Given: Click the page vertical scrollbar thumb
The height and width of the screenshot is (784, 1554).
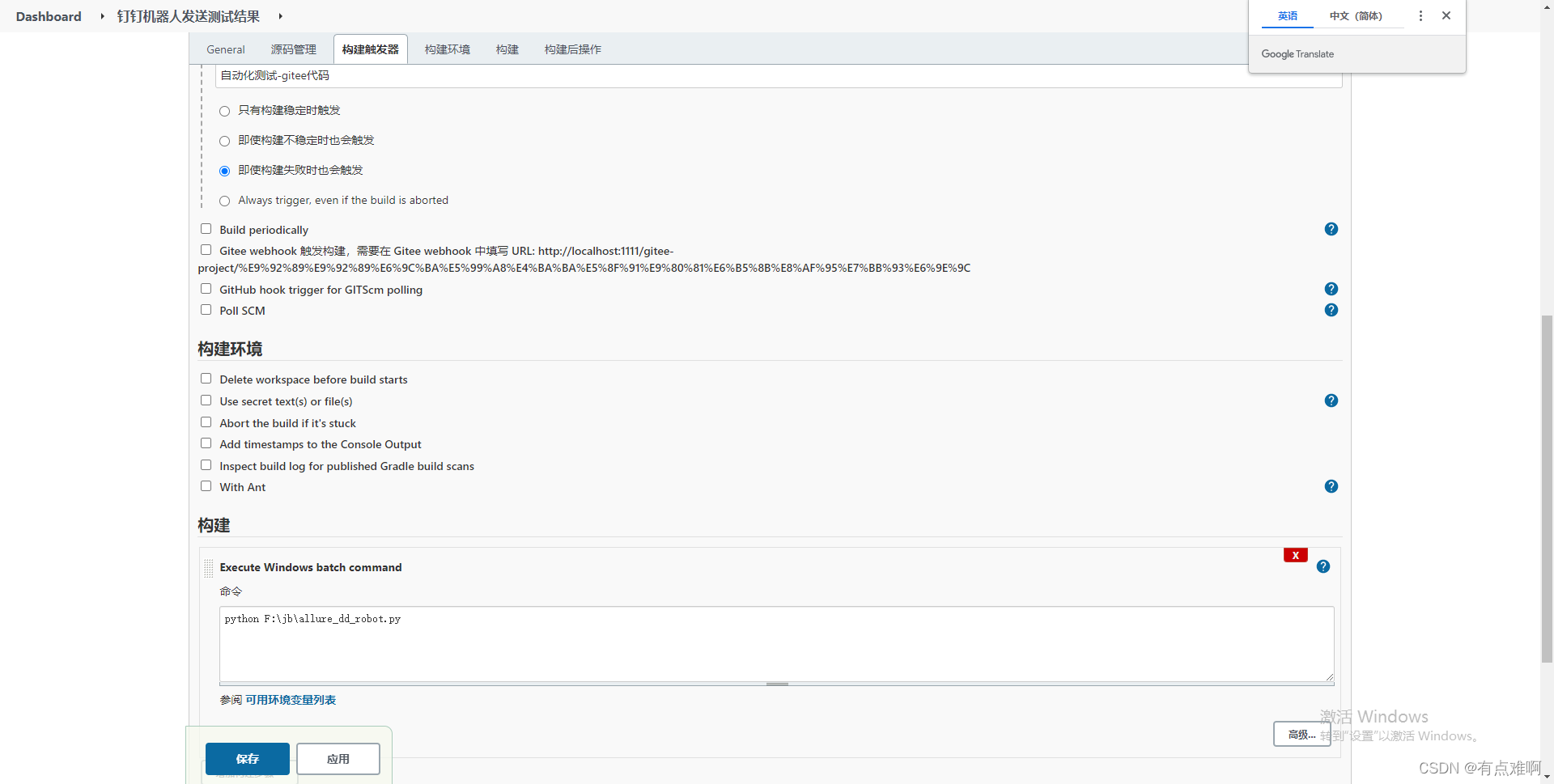Looking at the screenshot, I should (1547, 489).
